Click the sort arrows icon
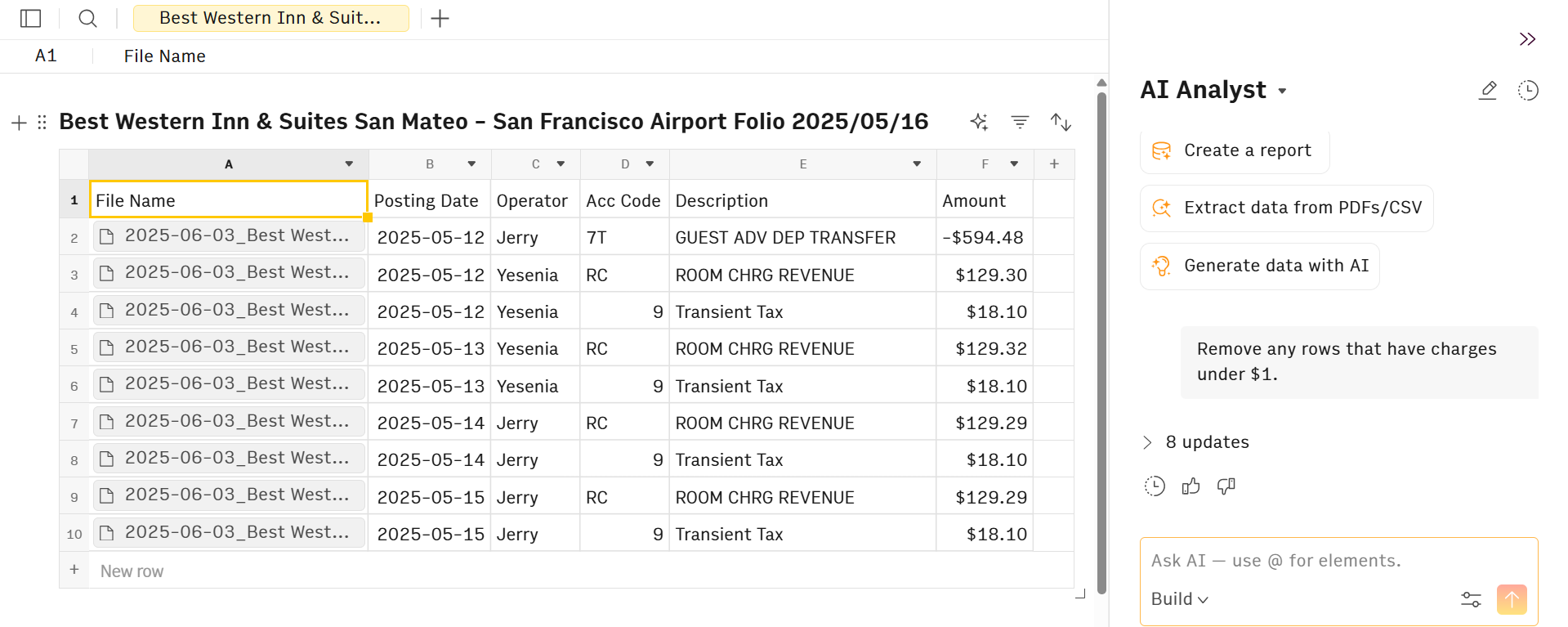 coord(1061,122)
